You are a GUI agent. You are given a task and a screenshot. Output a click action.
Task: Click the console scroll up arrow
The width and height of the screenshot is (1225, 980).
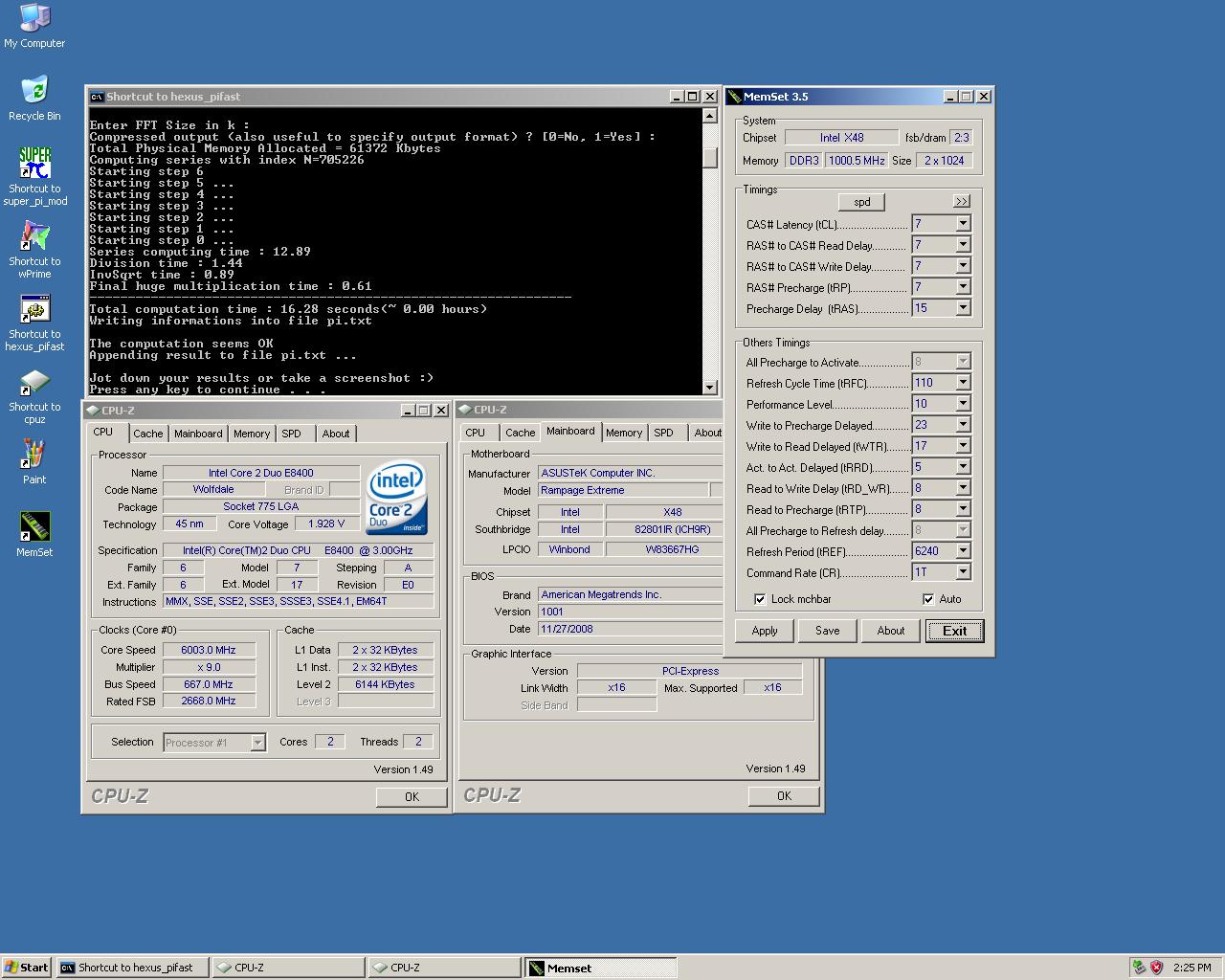pos(709,116)
